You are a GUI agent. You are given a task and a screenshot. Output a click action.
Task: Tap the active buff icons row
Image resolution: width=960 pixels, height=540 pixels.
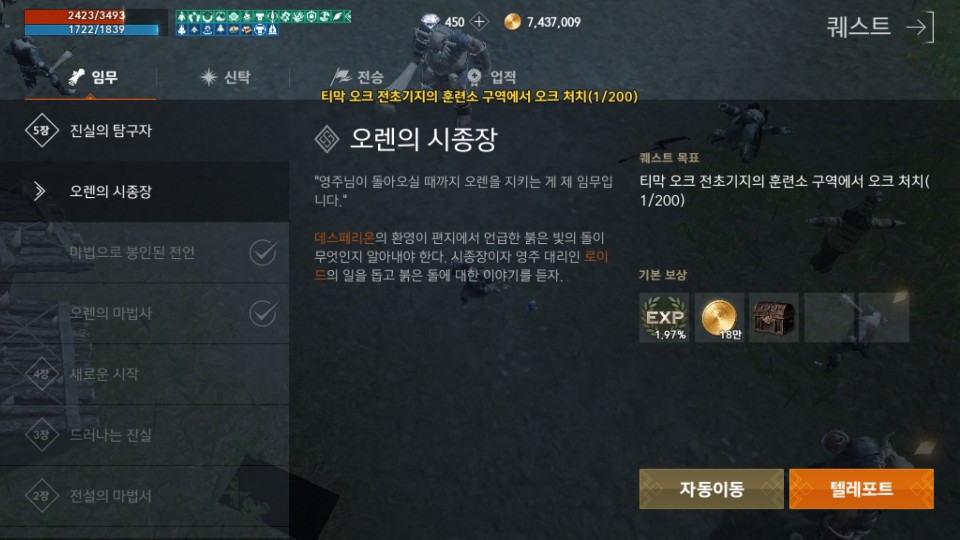[263, 23]
